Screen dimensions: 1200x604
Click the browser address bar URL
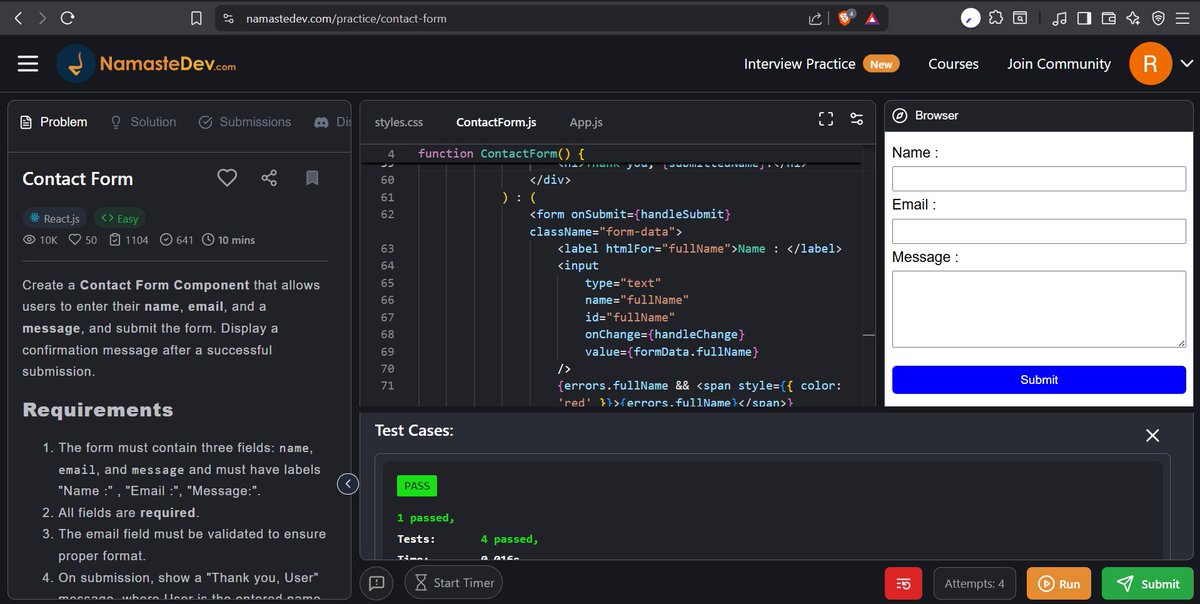[347, 18]
